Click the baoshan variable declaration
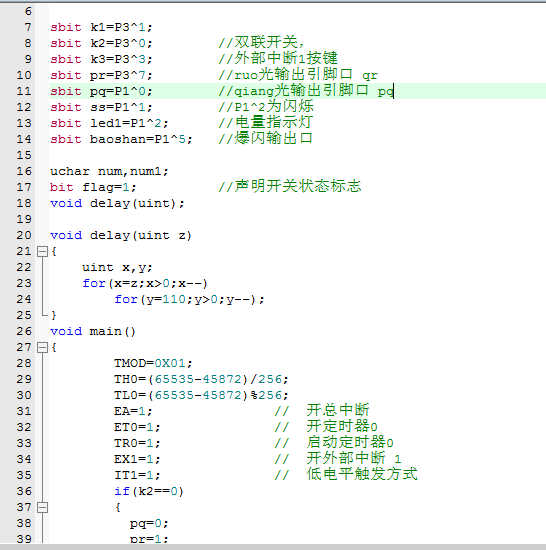Viewport: 546px width, 550px height. click(121, 139)
